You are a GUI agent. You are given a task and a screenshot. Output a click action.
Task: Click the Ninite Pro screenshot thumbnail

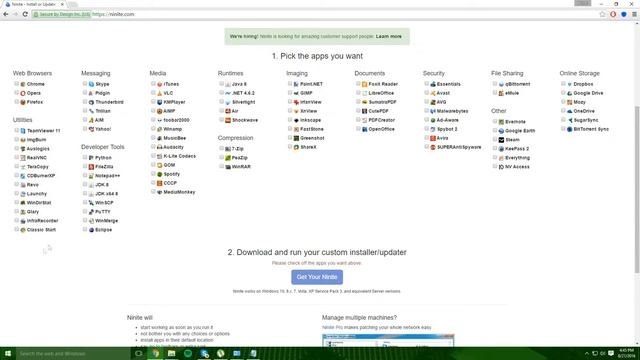388,340
